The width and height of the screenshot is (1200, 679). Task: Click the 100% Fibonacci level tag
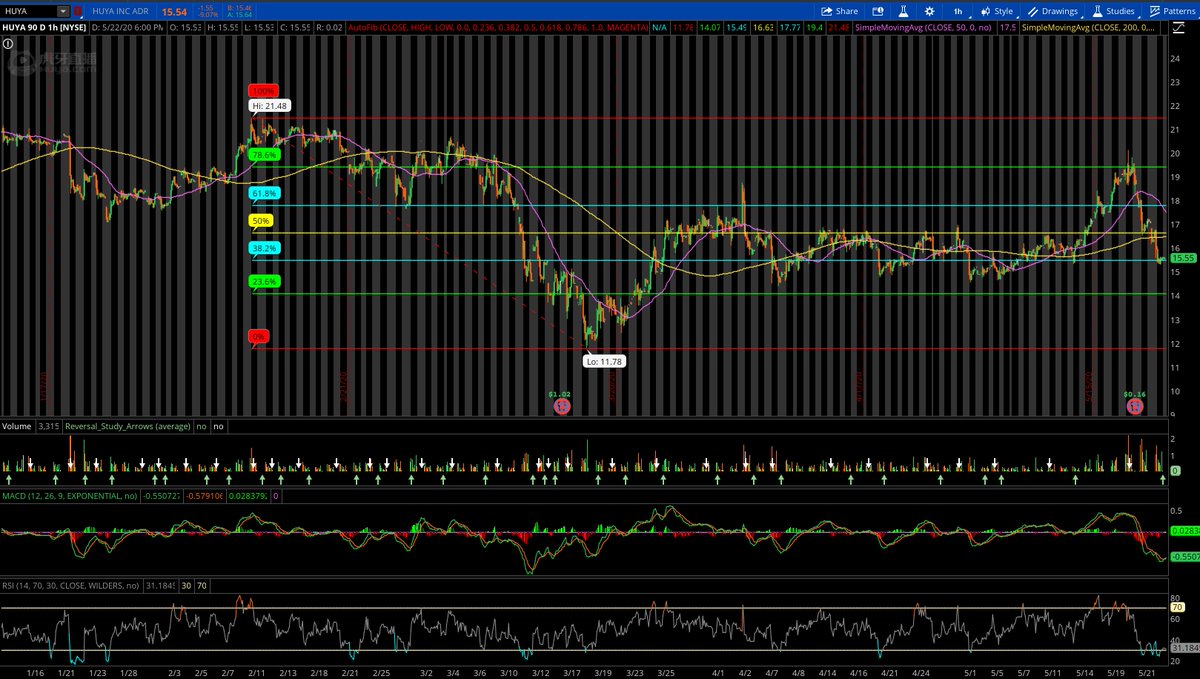point(262,91)
